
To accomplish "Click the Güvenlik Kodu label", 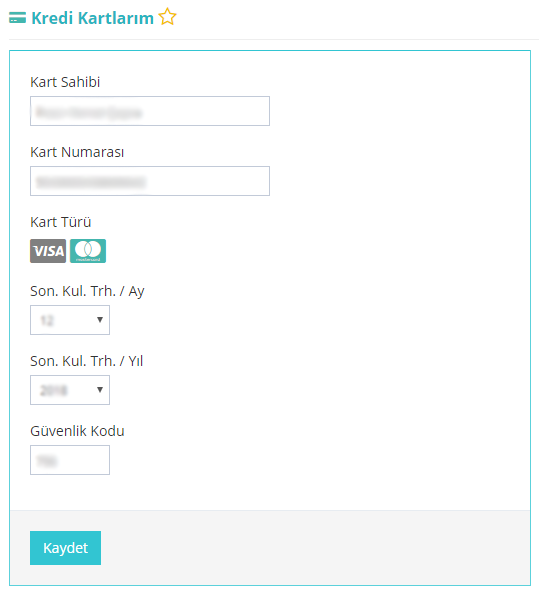I will (x=77, y=431).
